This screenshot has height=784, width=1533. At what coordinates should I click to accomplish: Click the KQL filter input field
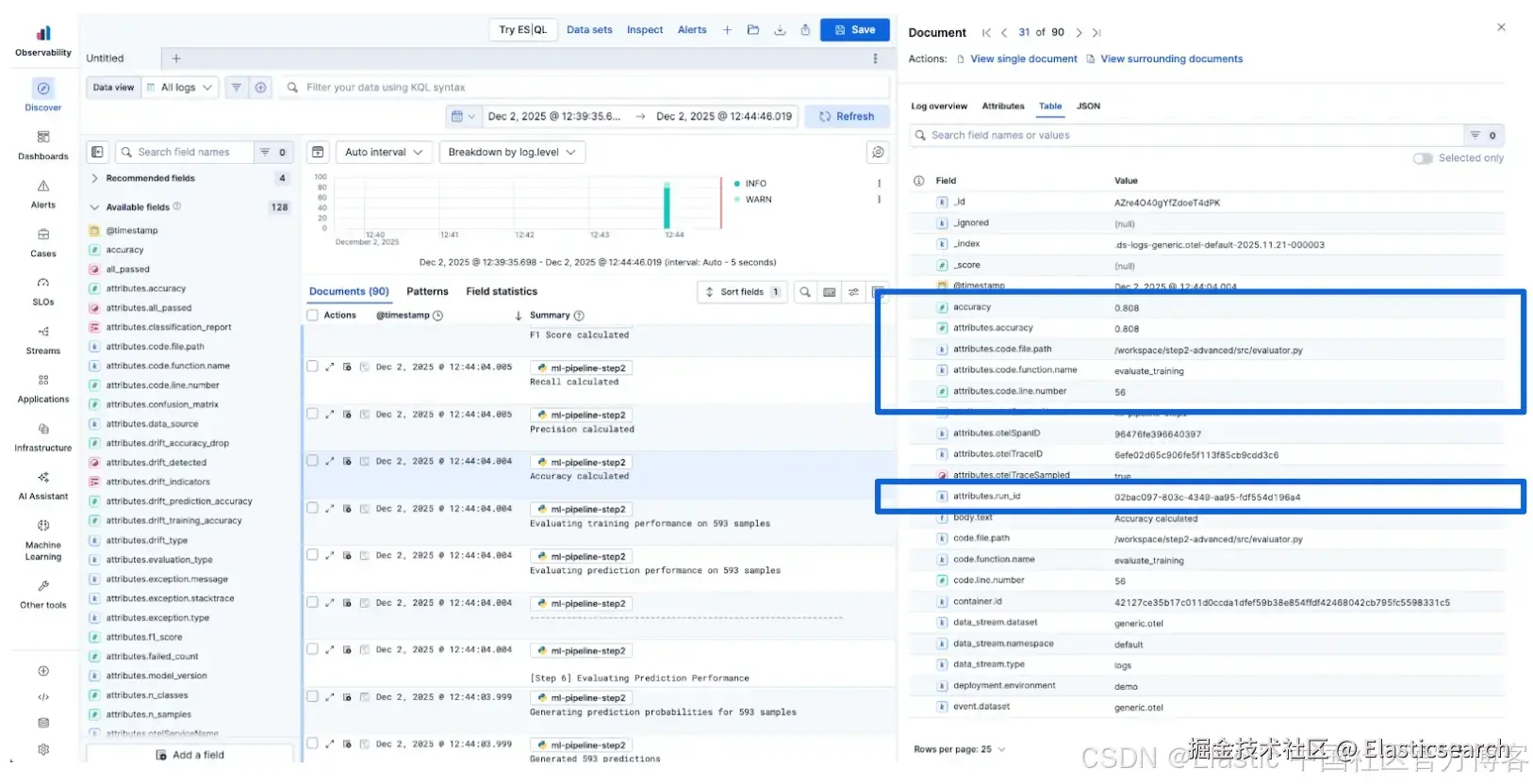point(585,88)
